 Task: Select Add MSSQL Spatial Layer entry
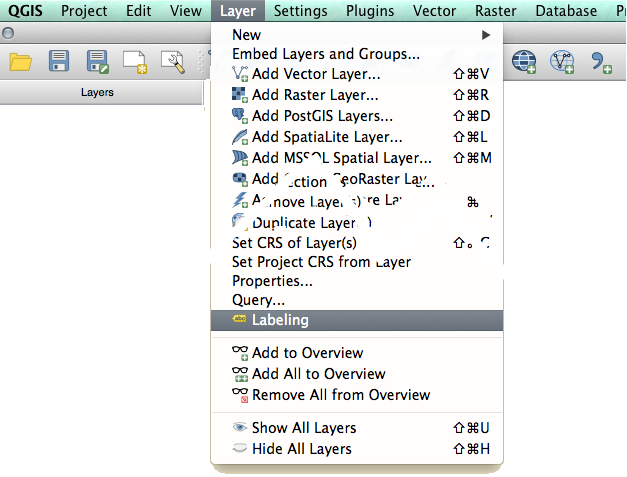coord(357,158)
